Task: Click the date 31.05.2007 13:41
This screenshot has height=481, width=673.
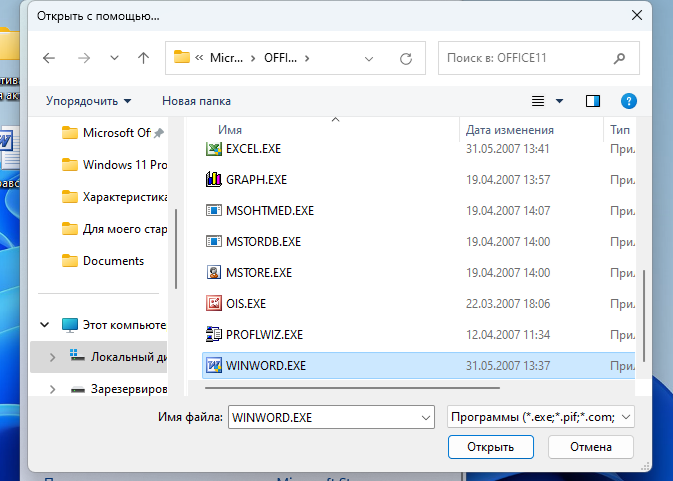Action: point(507,149)
